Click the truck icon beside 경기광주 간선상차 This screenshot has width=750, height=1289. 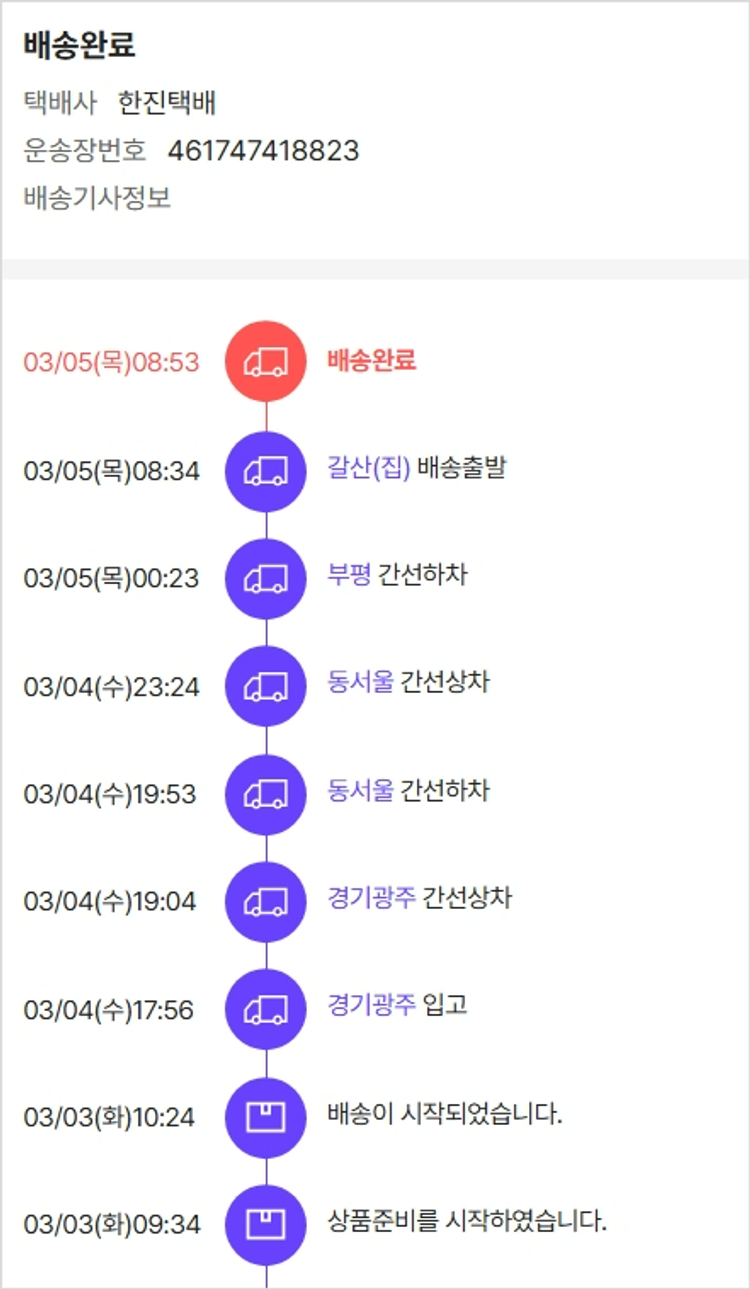point(266,902)
